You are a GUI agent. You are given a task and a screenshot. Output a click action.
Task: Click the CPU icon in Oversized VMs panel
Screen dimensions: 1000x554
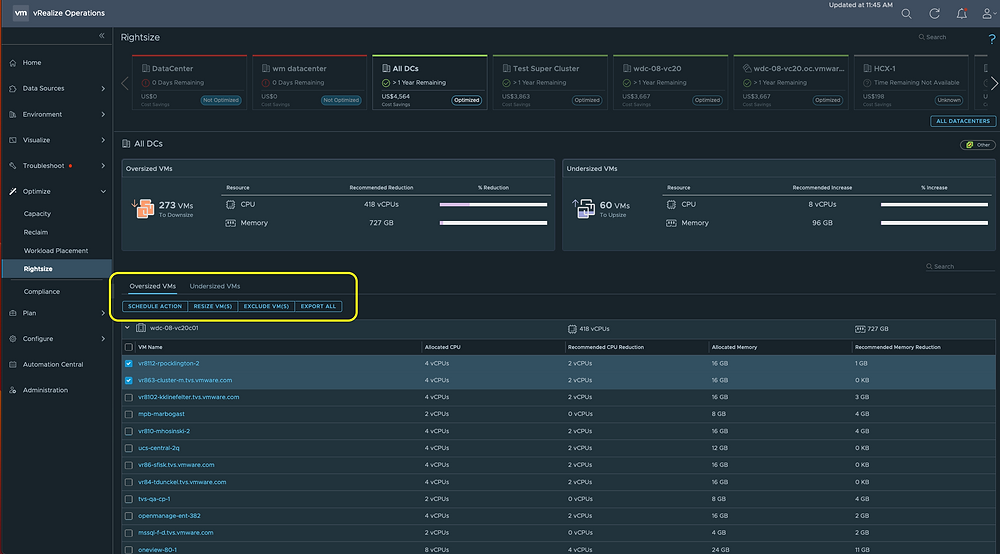(230, 205)
